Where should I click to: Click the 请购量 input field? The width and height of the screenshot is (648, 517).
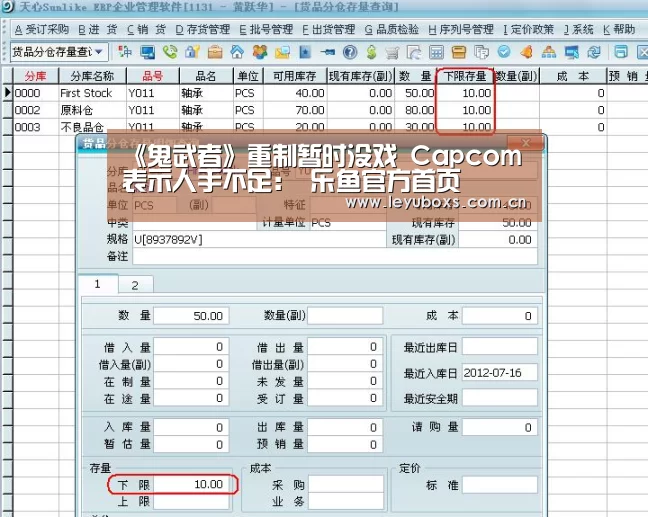(500, 427)
